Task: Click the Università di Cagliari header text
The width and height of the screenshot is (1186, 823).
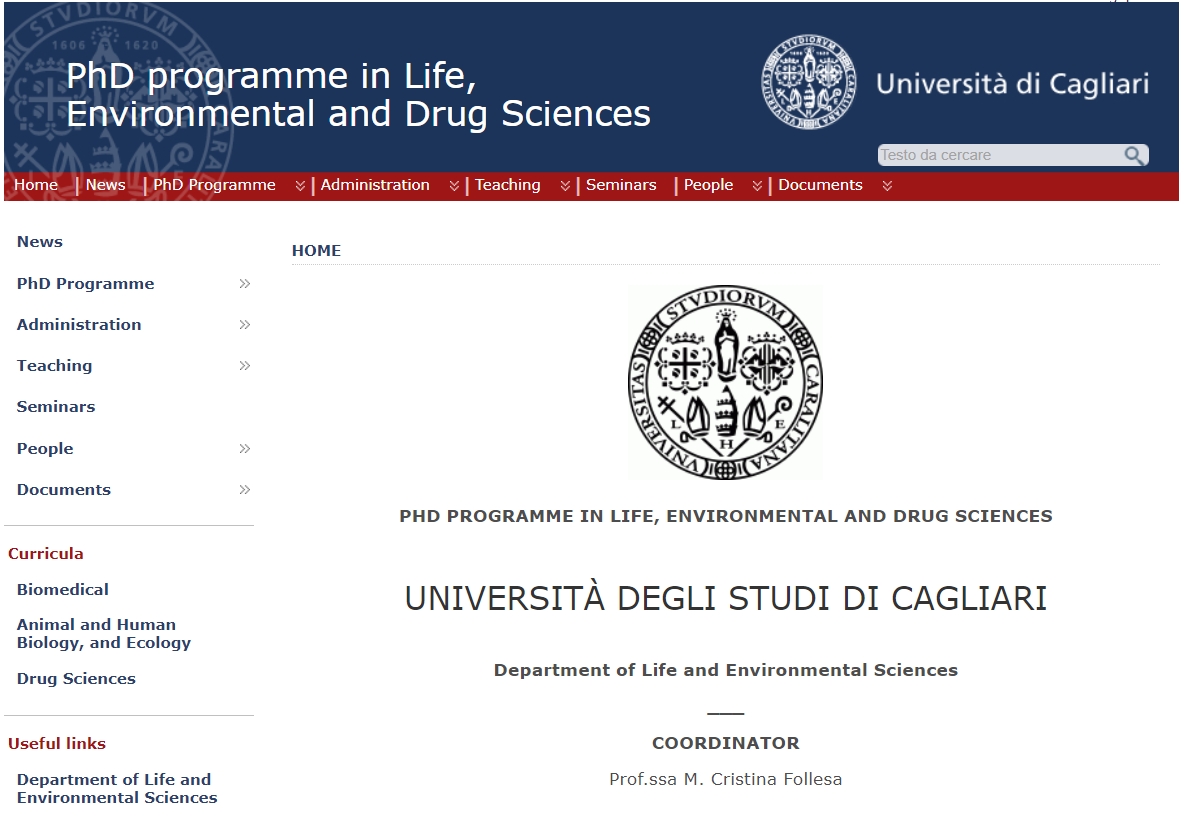Action: 1013,83
